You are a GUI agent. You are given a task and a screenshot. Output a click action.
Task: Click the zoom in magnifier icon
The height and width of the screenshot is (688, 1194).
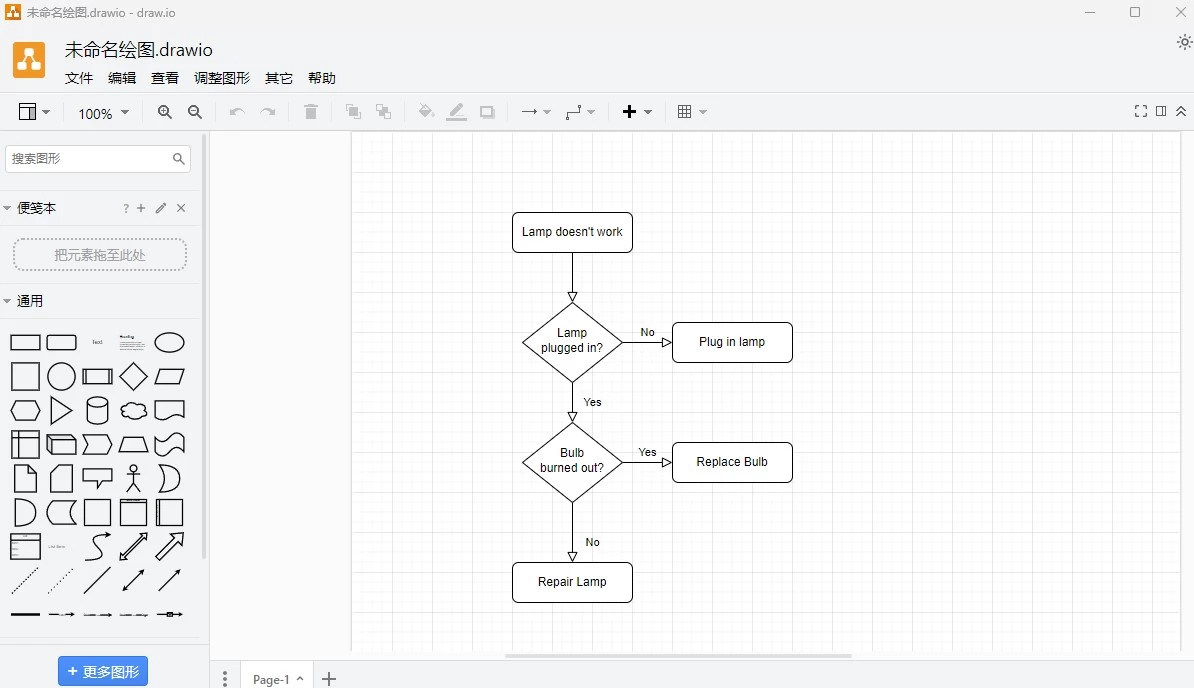(165, 112)
